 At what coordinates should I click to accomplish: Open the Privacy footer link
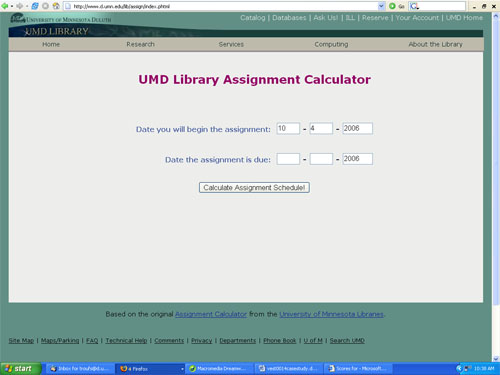click(201, 340)
